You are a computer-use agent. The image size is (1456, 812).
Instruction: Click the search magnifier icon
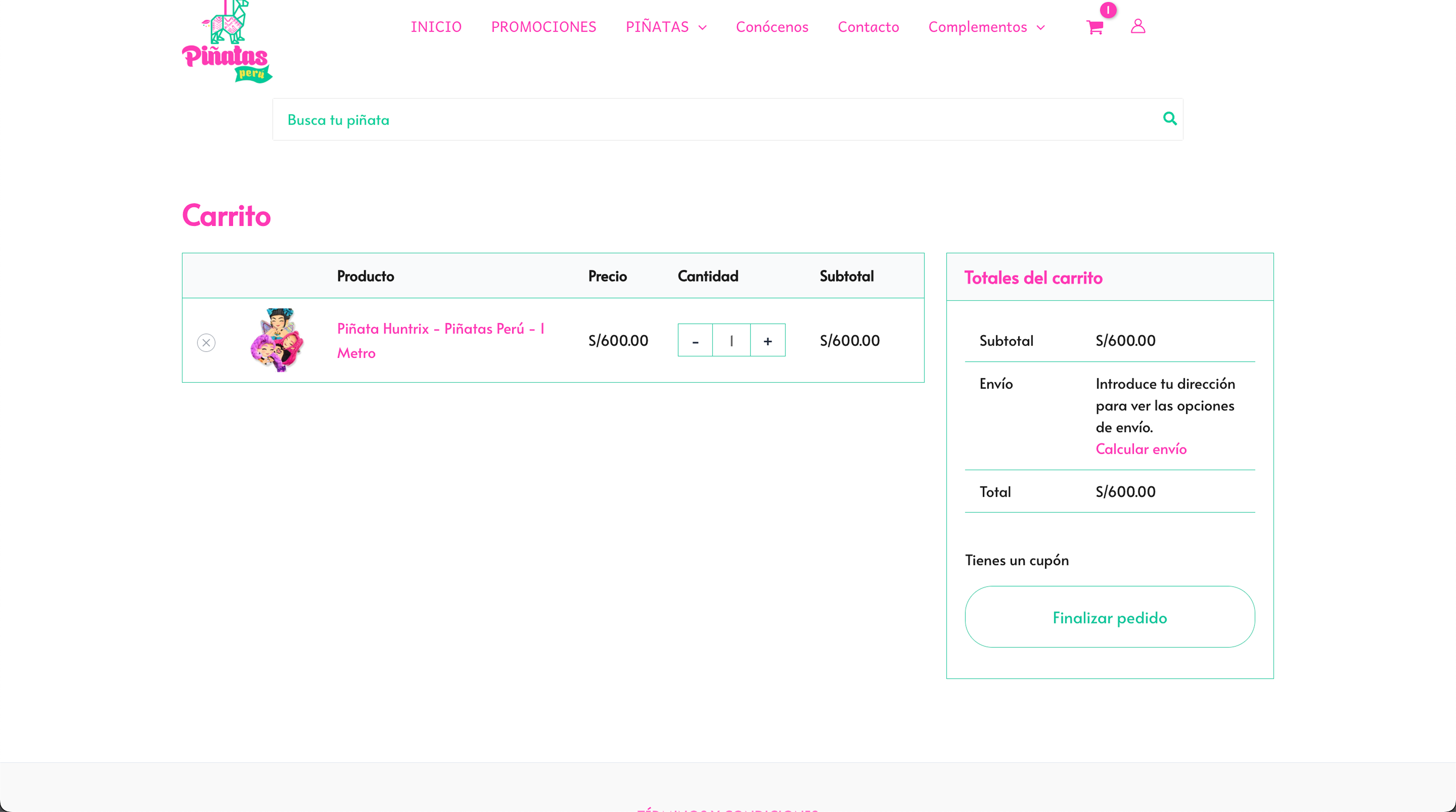coord(1170,119)
